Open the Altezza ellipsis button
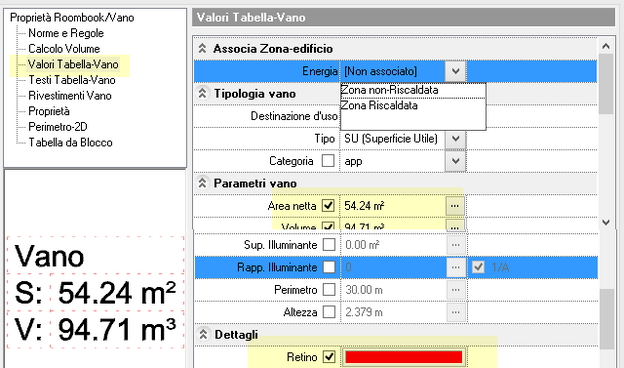The height and width of the screenshot is (368, 624). pos(456,312)
